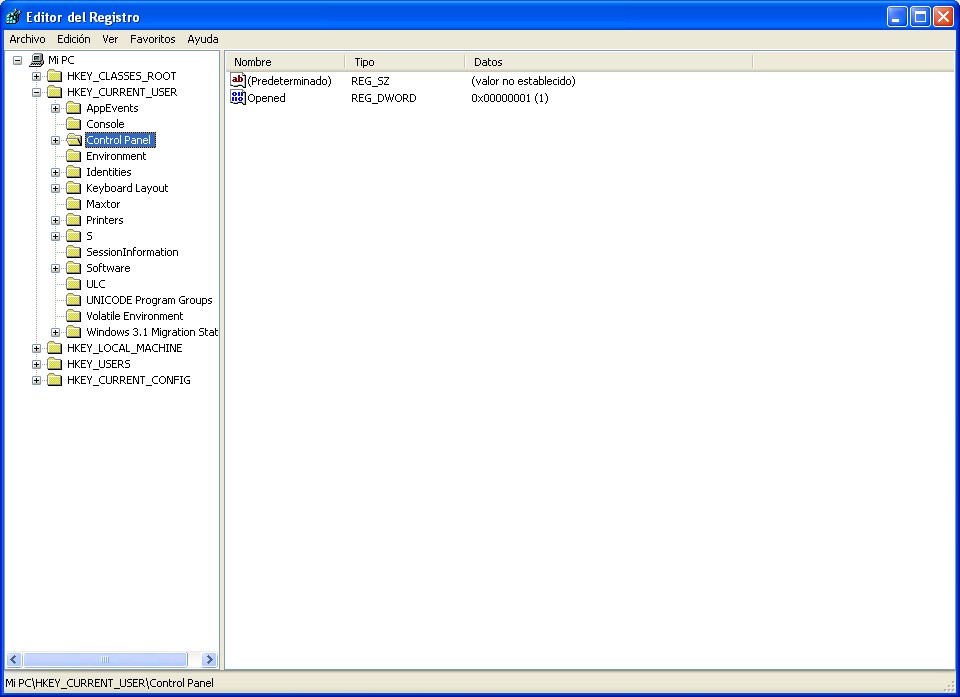Click the HKEY_CURRENT_USER folder icon
Image resolution: width=960 pixels, height=697 pixels.
[55, 92]
